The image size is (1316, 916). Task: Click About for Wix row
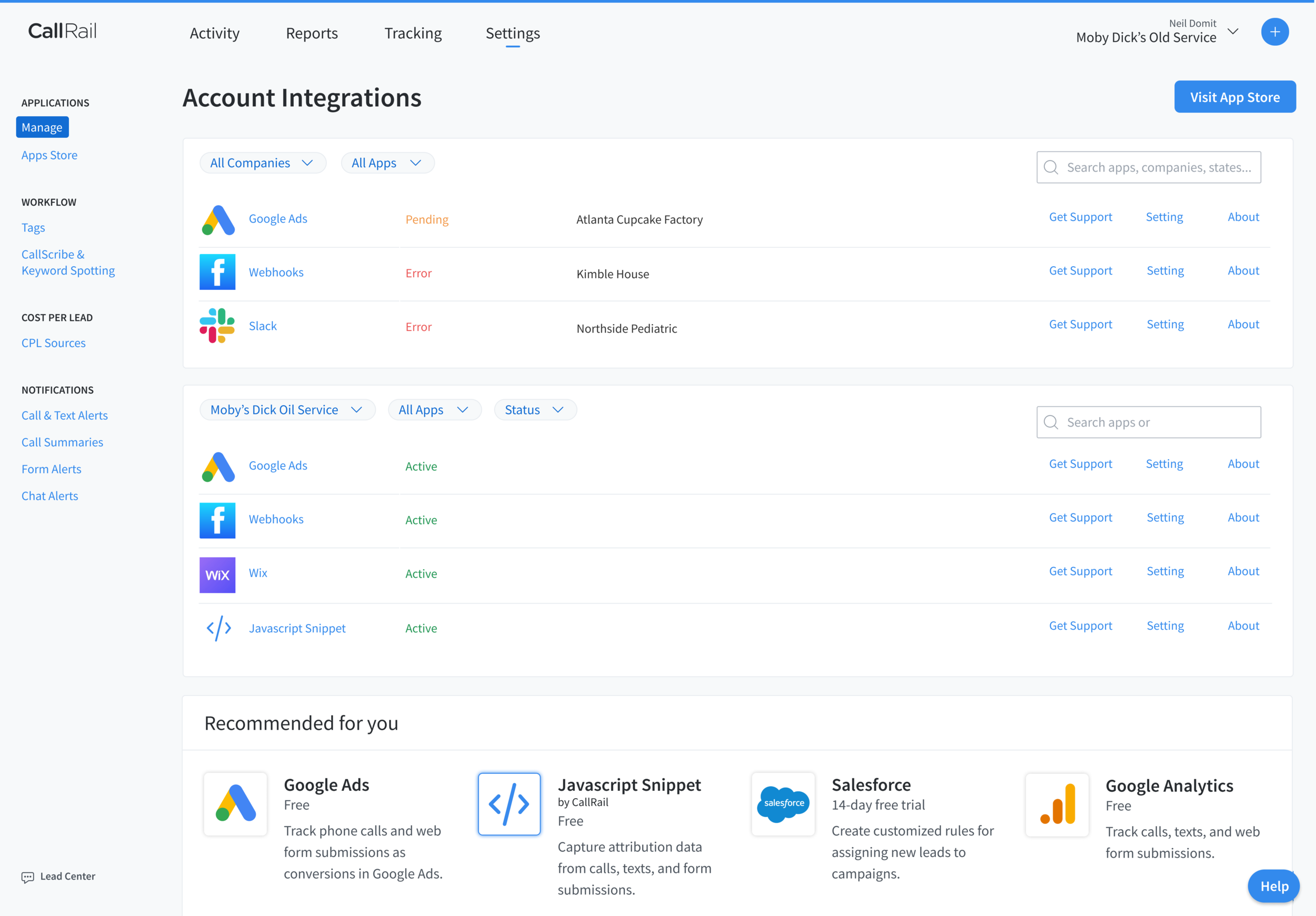(1243, 571)
